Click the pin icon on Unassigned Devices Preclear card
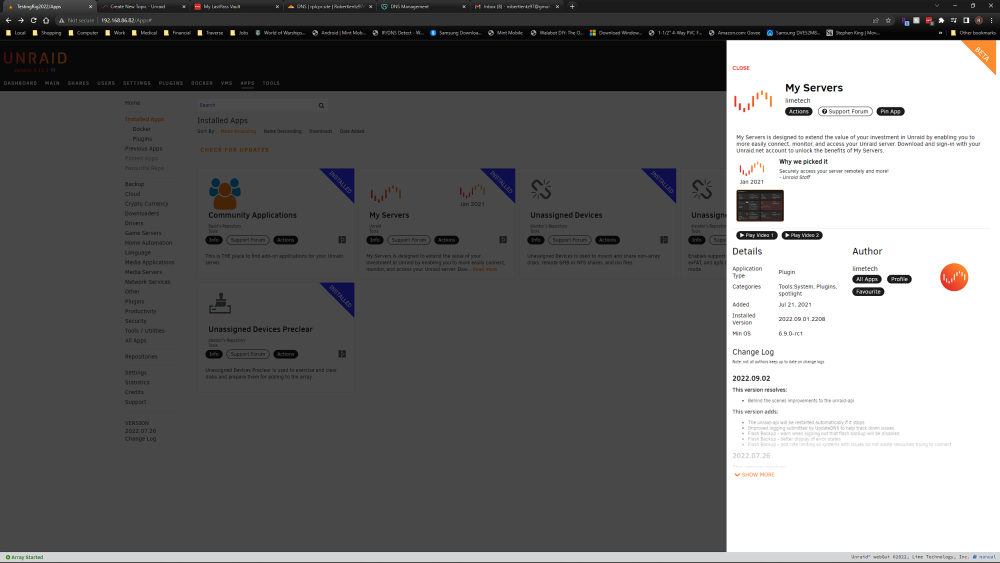This screenshot has height=563, width=1000. [342, 354]
